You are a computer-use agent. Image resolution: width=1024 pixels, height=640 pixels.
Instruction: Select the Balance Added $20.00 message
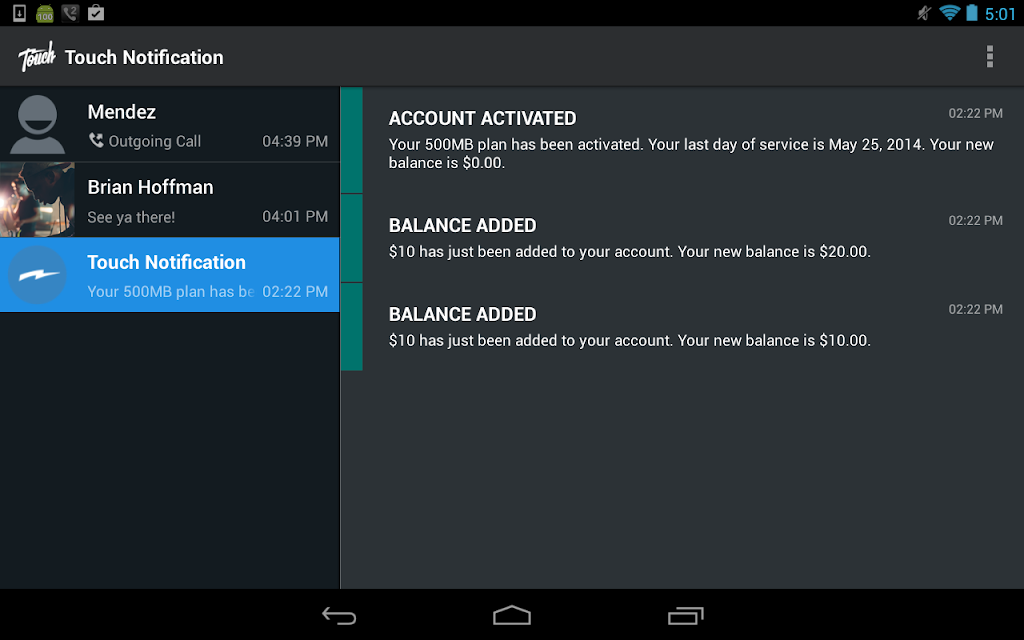(682, 238)
